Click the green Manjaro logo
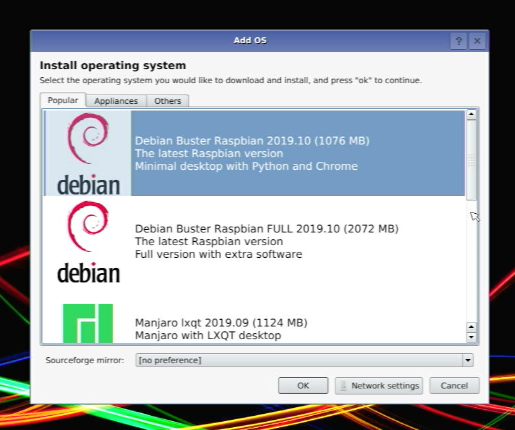 (88, 323)
